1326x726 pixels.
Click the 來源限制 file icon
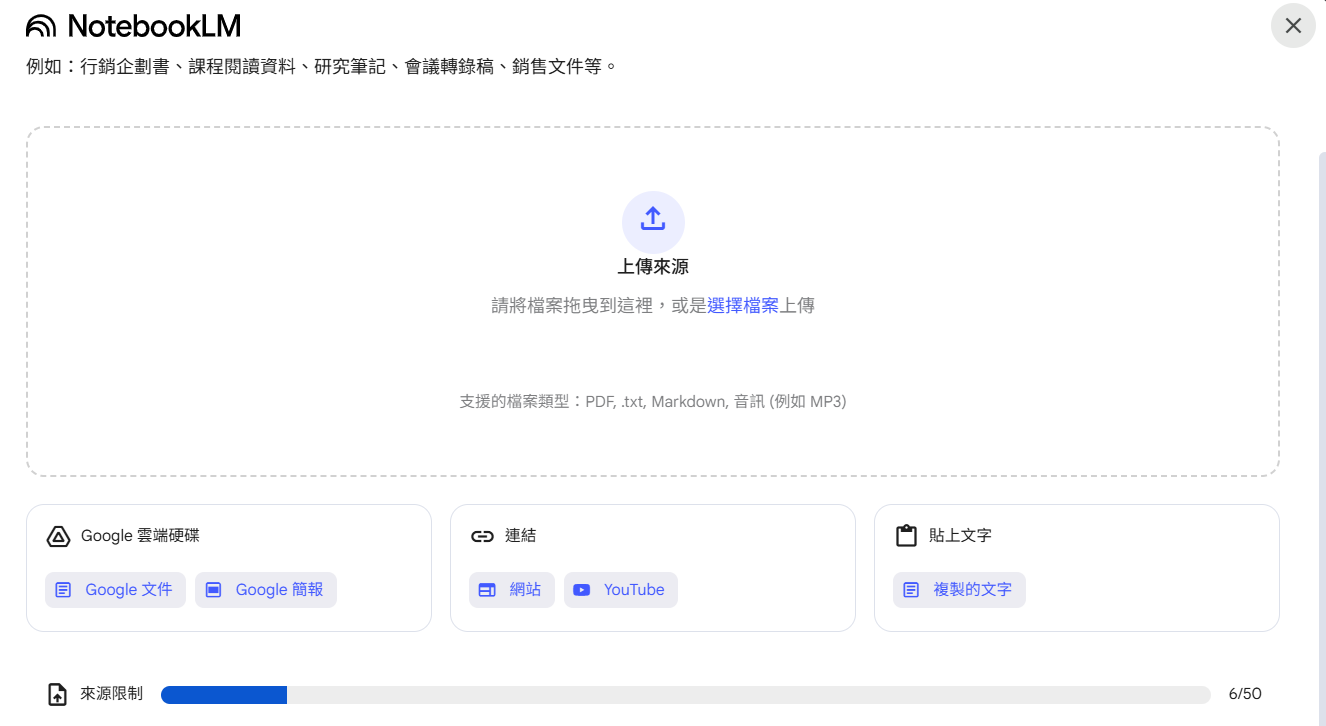pos(58,694)
